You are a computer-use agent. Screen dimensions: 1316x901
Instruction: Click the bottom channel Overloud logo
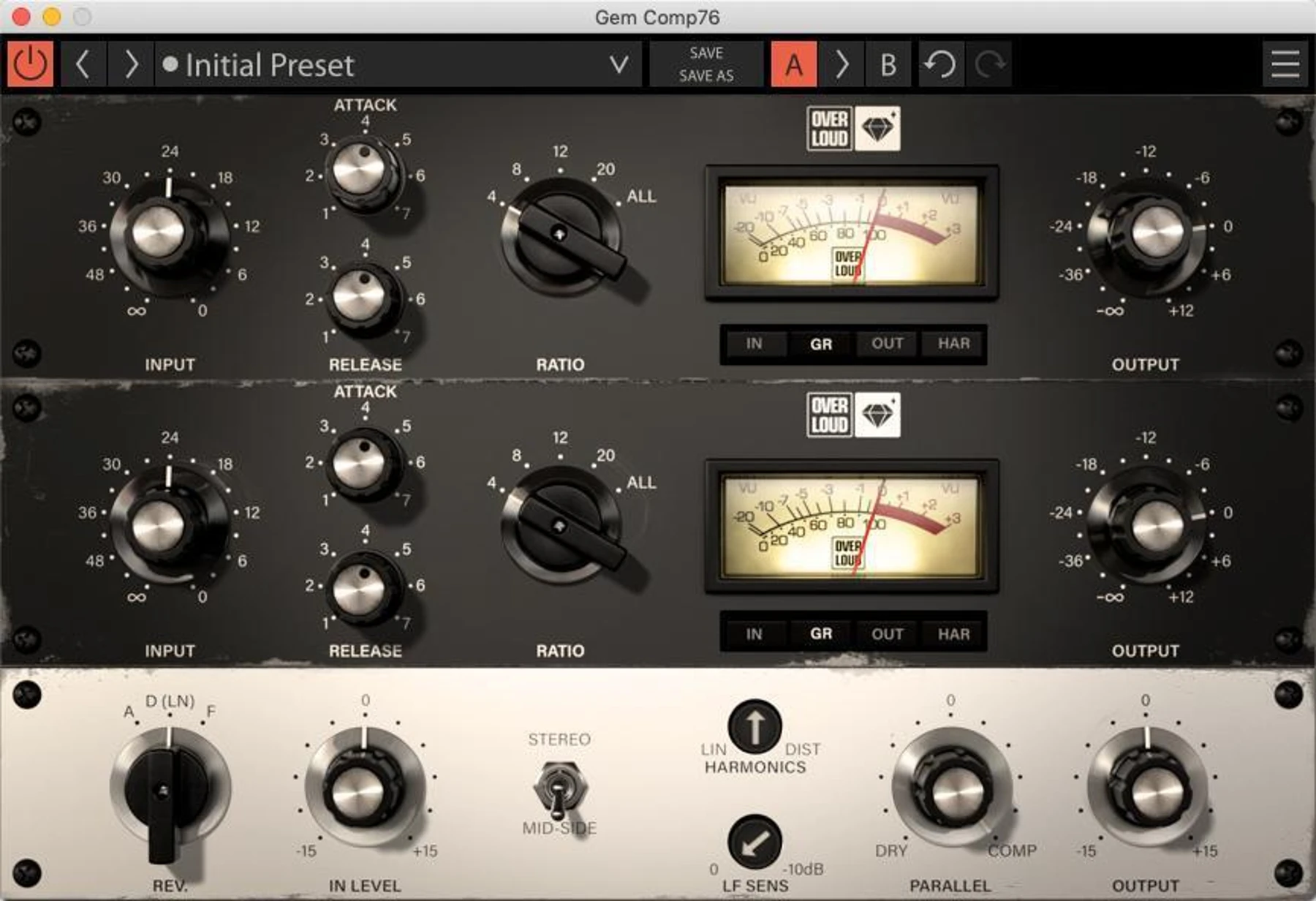point(829,415)
